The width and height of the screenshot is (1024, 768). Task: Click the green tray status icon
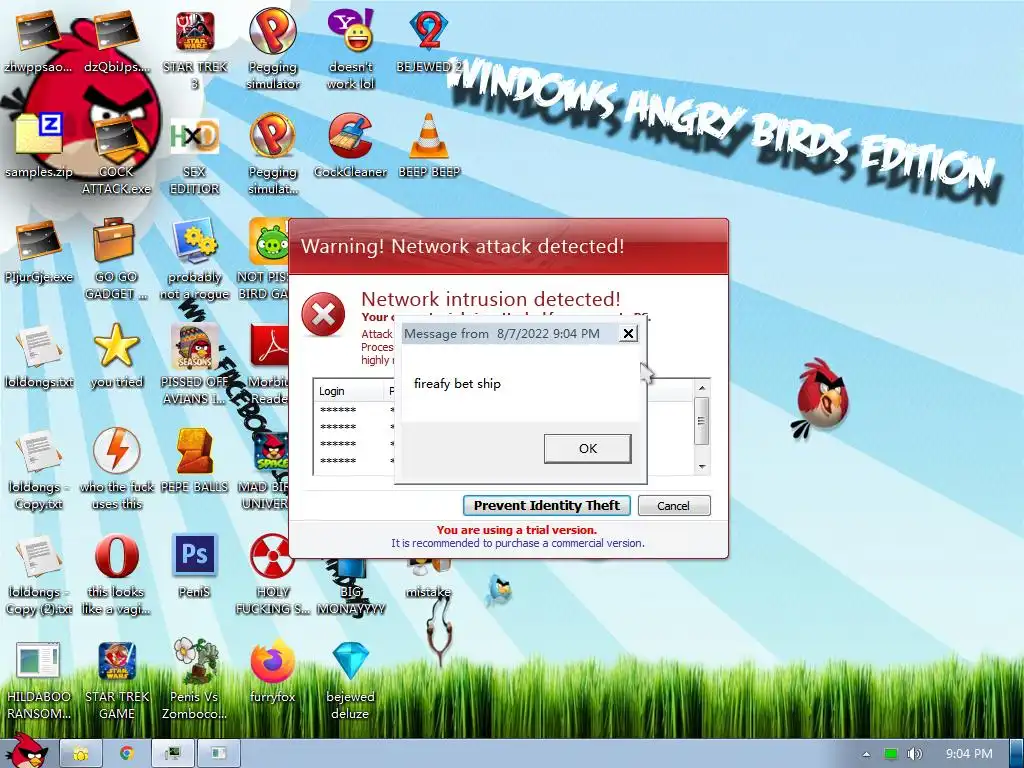tap(891, 754)
